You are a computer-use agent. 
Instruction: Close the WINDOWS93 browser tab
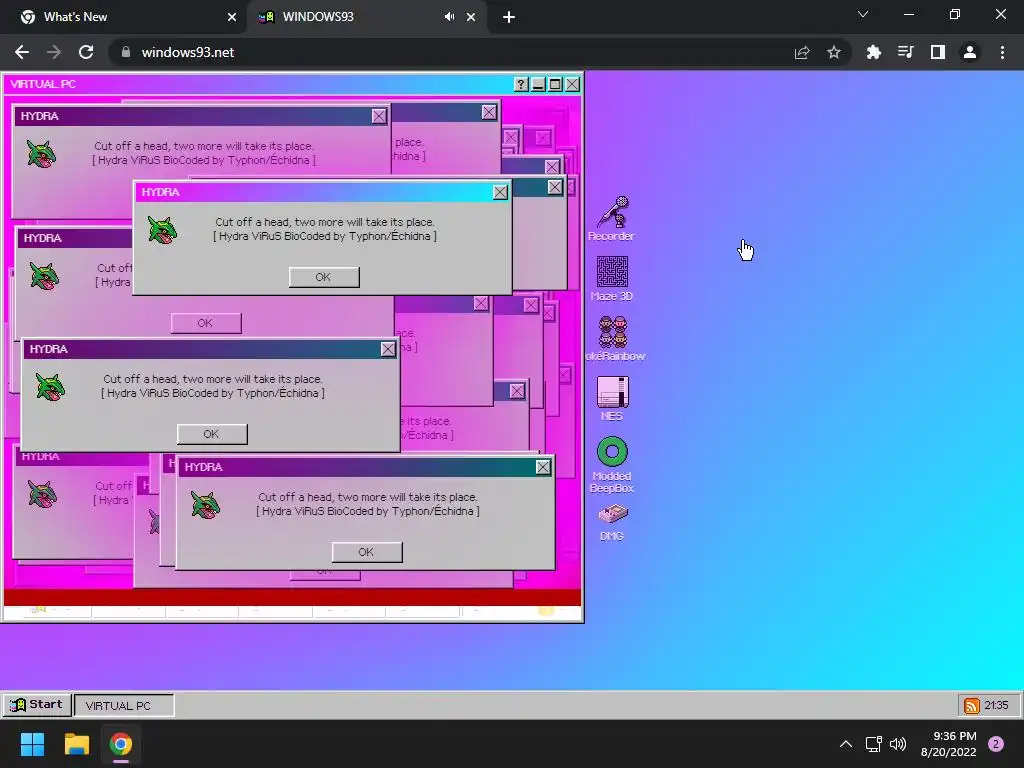coord(471,18)
